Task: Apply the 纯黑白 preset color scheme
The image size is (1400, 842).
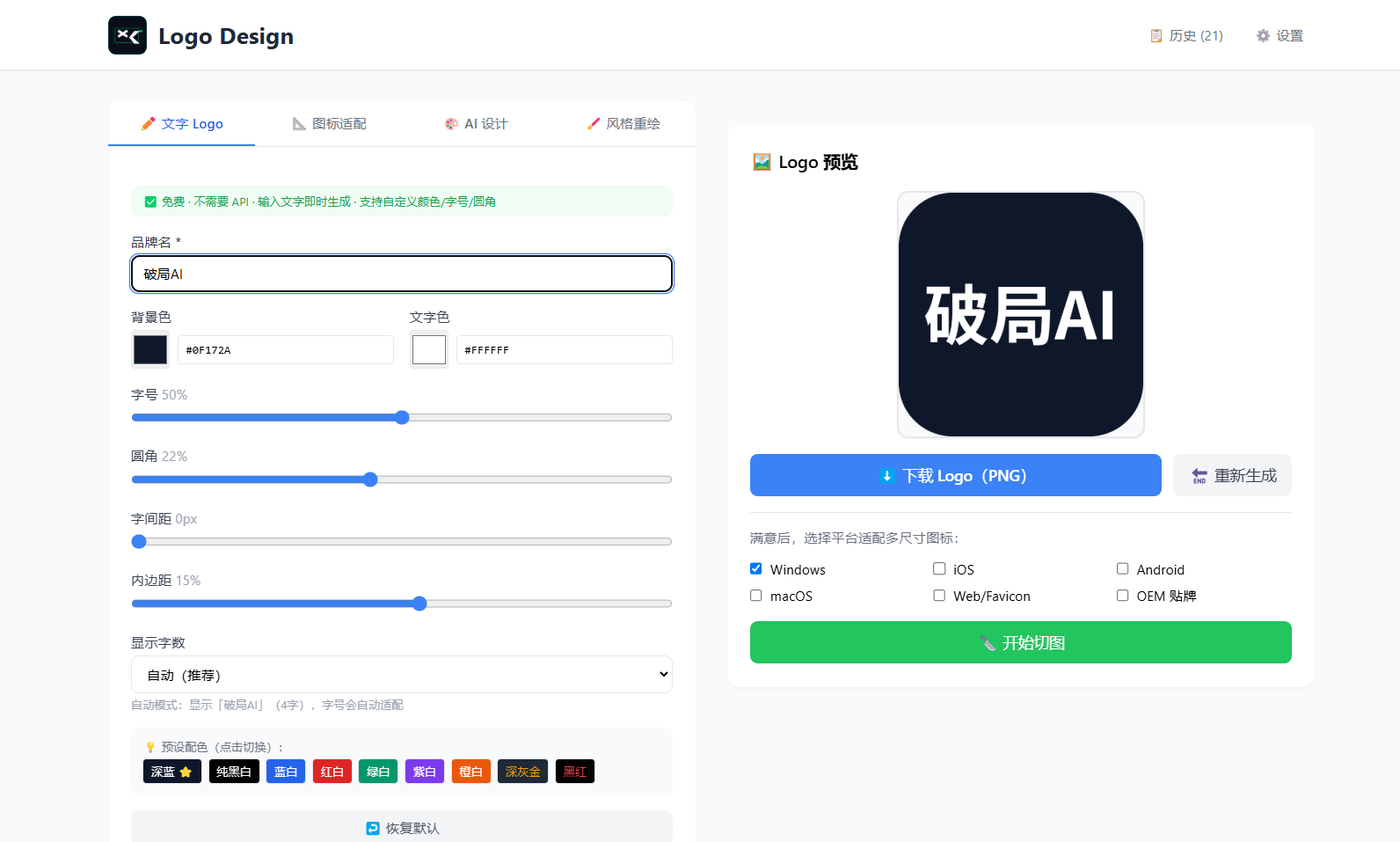Action: (x=234, y=772)
